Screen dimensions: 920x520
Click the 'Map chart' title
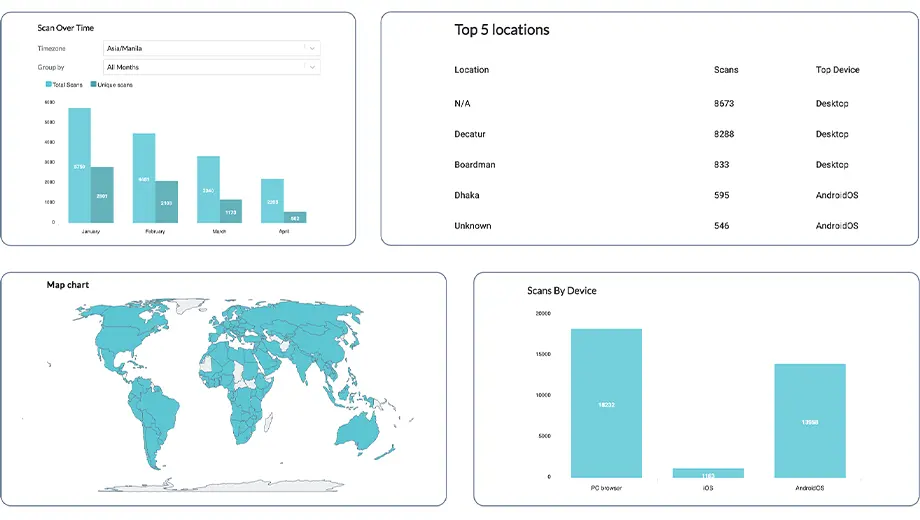67,285
